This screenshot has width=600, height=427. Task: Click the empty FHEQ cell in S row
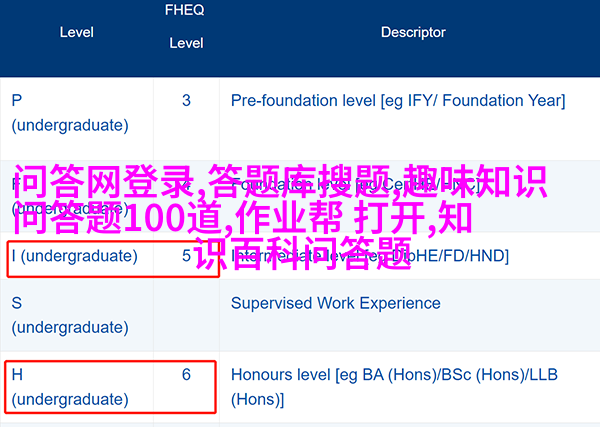pyautogui.click(x=186, y=315)
